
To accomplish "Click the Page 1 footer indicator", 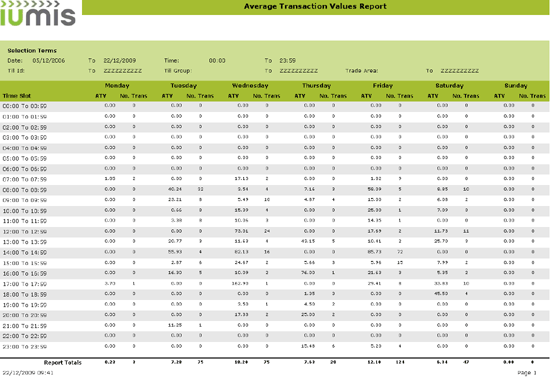I will pos(527,373).
